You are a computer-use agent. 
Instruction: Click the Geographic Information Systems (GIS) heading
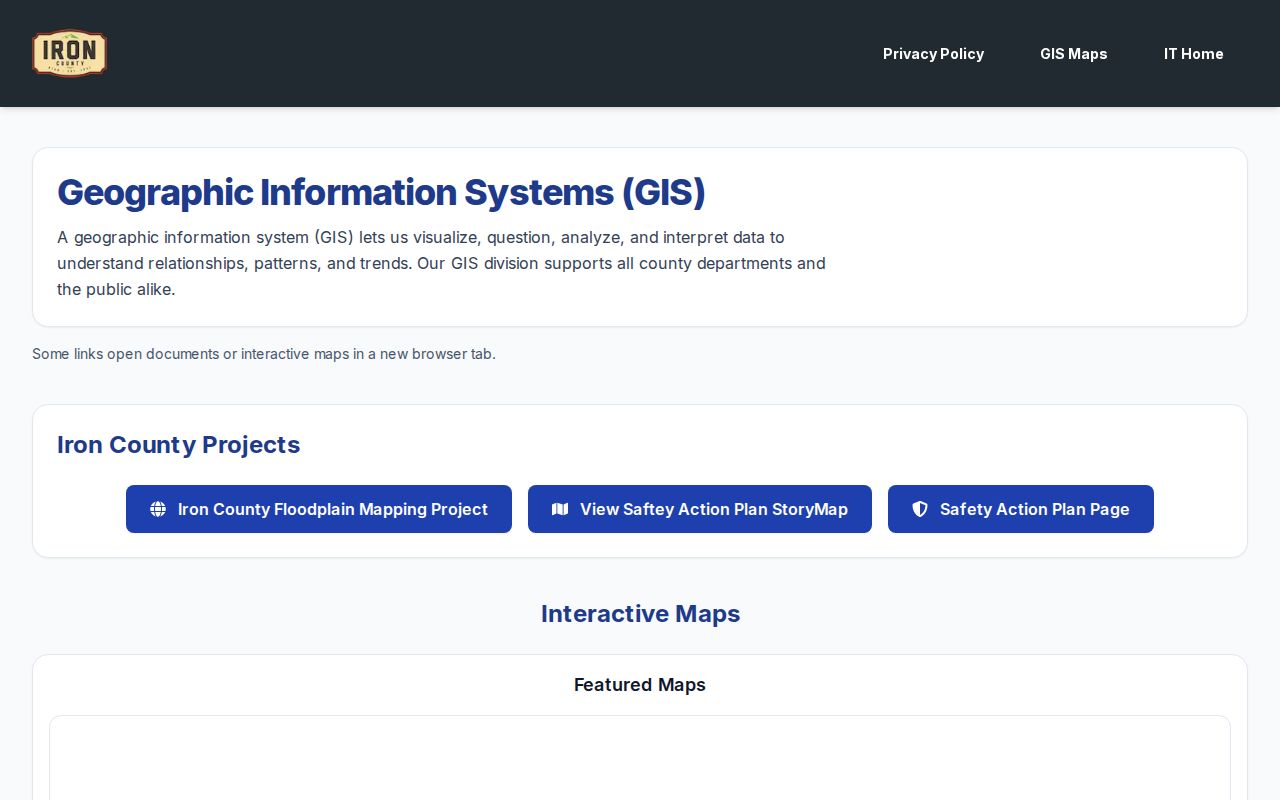click(381, 192)
